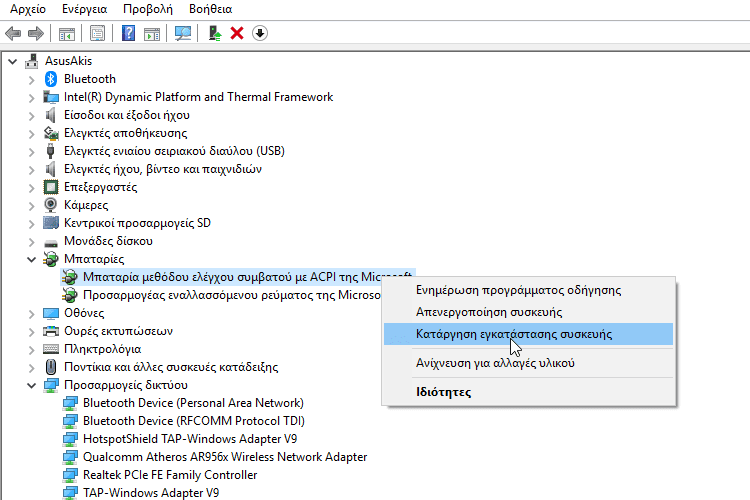Click the speaker icon for Είσοδοι και έξοδοι ήχου
Viewport: 750px width, 500px height.
tap(50, 115)
